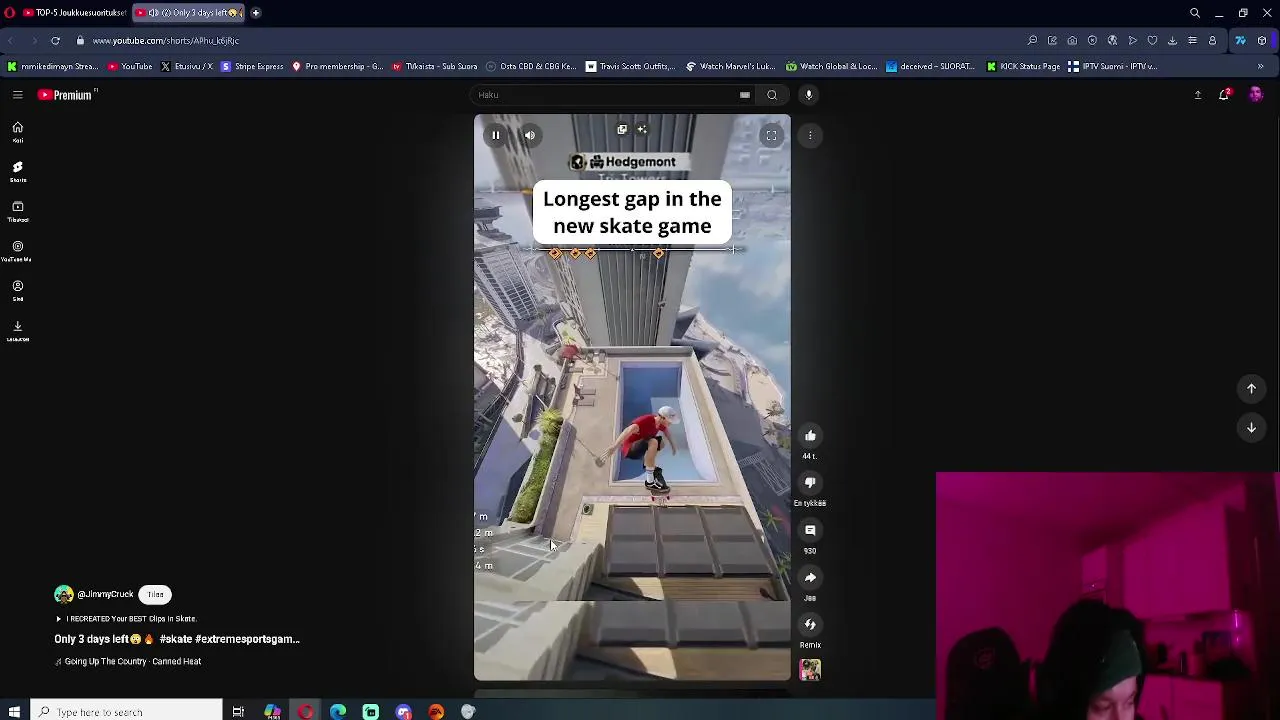This screenshot has width=1280, height=720.
Task: Pause the playing Short video
Action: pos(495,135)
